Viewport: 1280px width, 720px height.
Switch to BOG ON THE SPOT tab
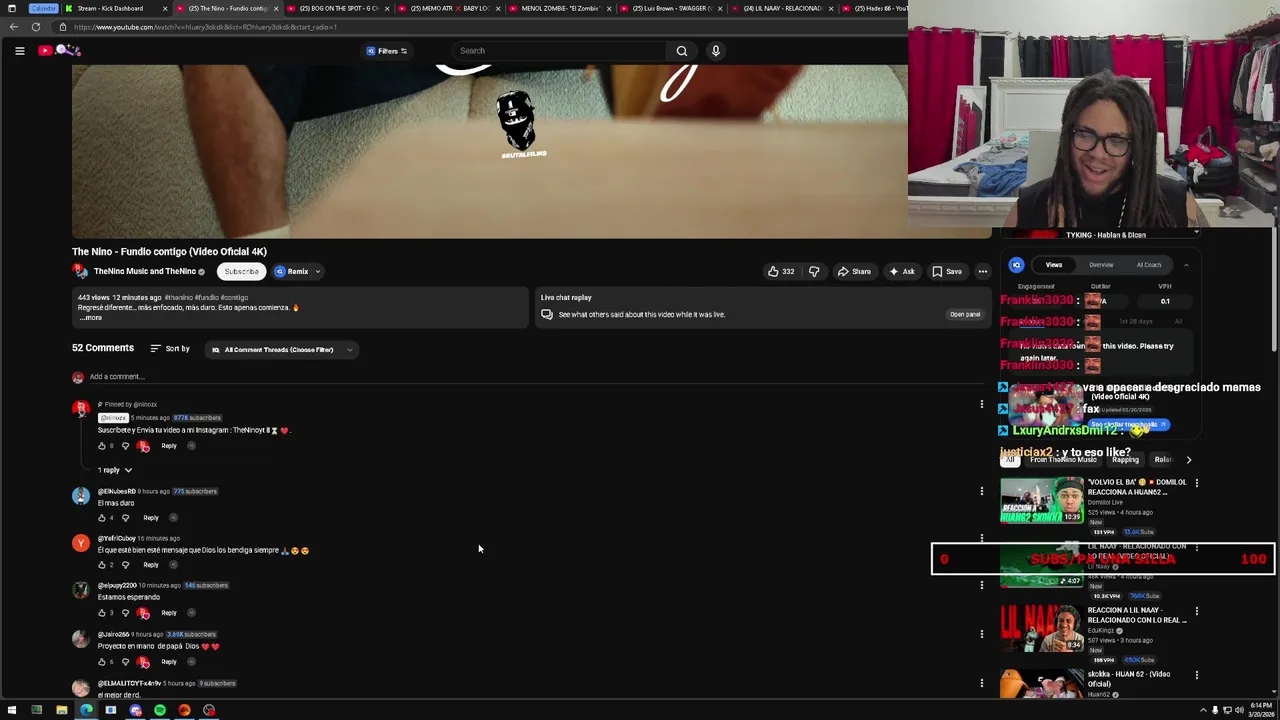pos(338,8)
